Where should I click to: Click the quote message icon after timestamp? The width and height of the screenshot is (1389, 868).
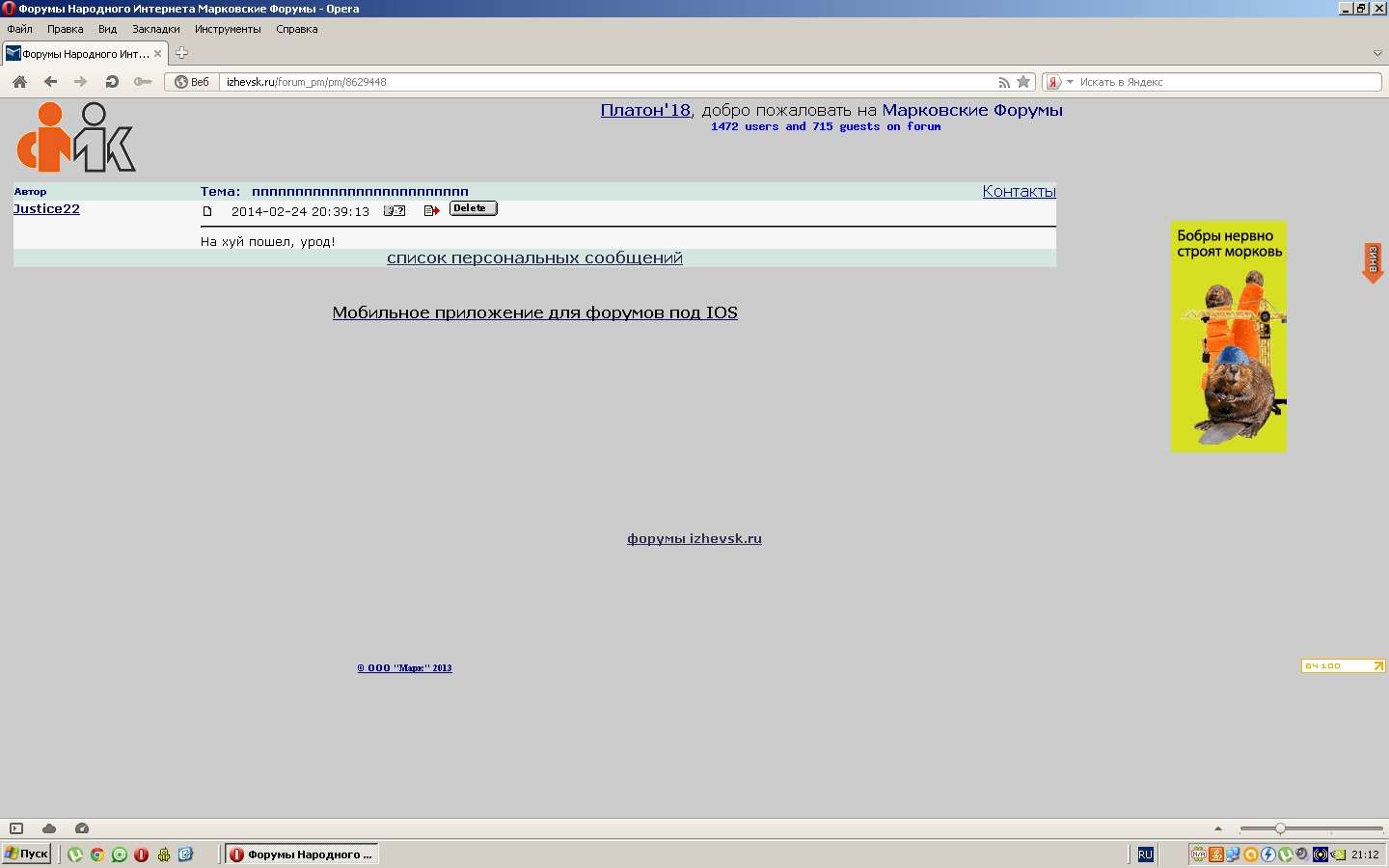pyautogui.click(x=395, y=210)
